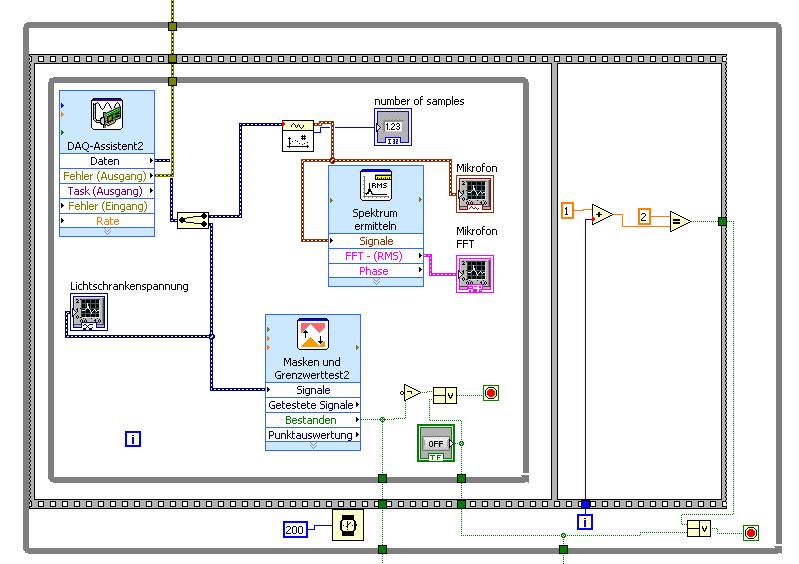Click the 200 millisecond numeric constant
This screenshot has width=799, height=564.
[295, 529]
